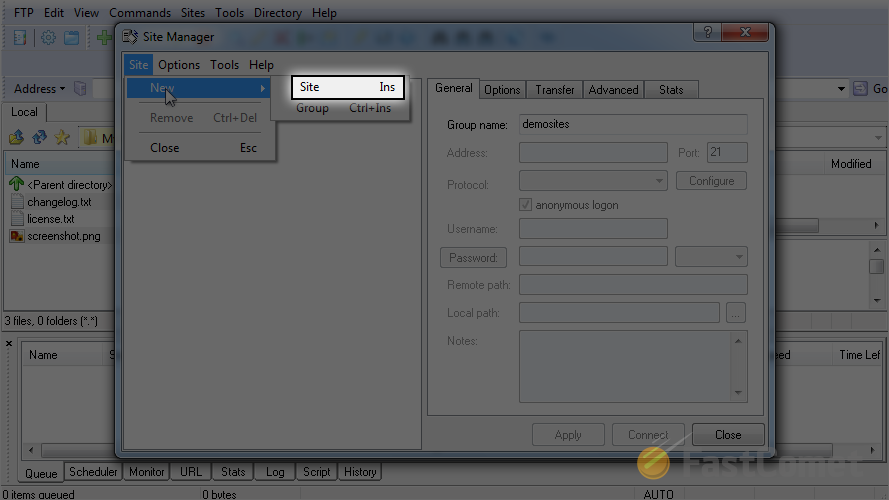Click the favorites star icon in Local pane
Screen dimensions: 889x500
[x=62, y=137]
